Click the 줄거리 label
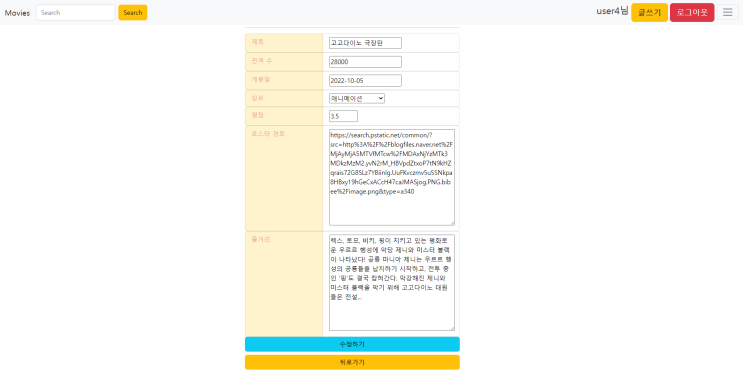The height and width of the screenshot is (372, 743). (x=261, y=239)
